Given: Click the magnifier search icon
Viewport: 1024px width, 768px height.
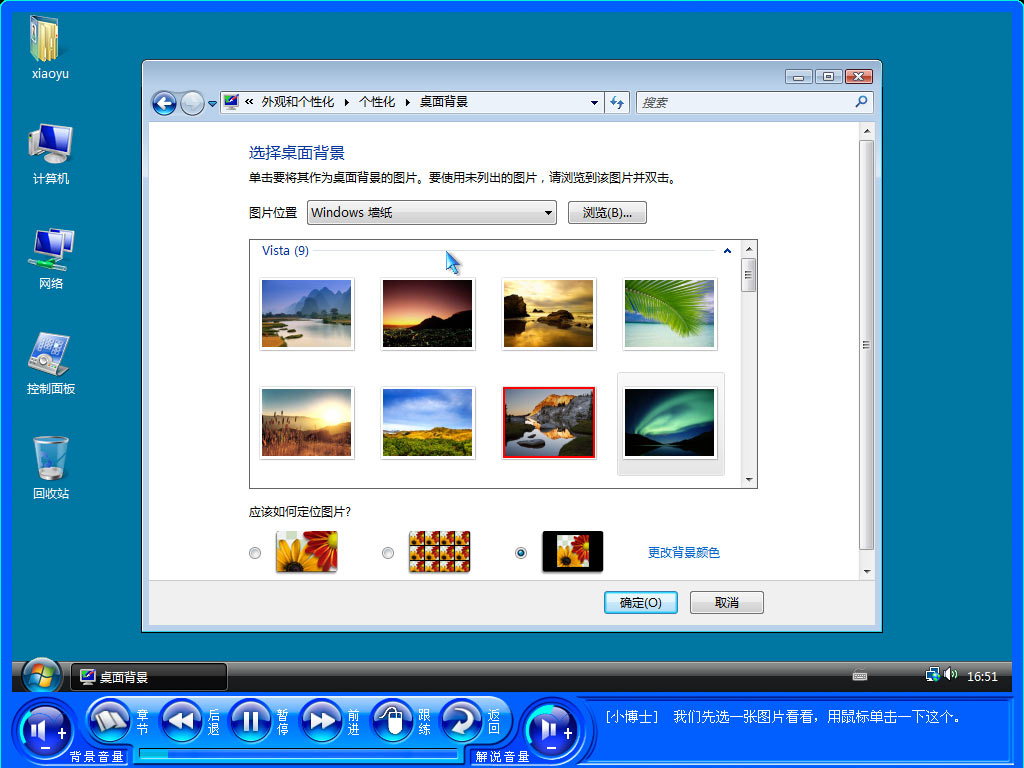Looking at the screenshot, I should tap(861, 102).
